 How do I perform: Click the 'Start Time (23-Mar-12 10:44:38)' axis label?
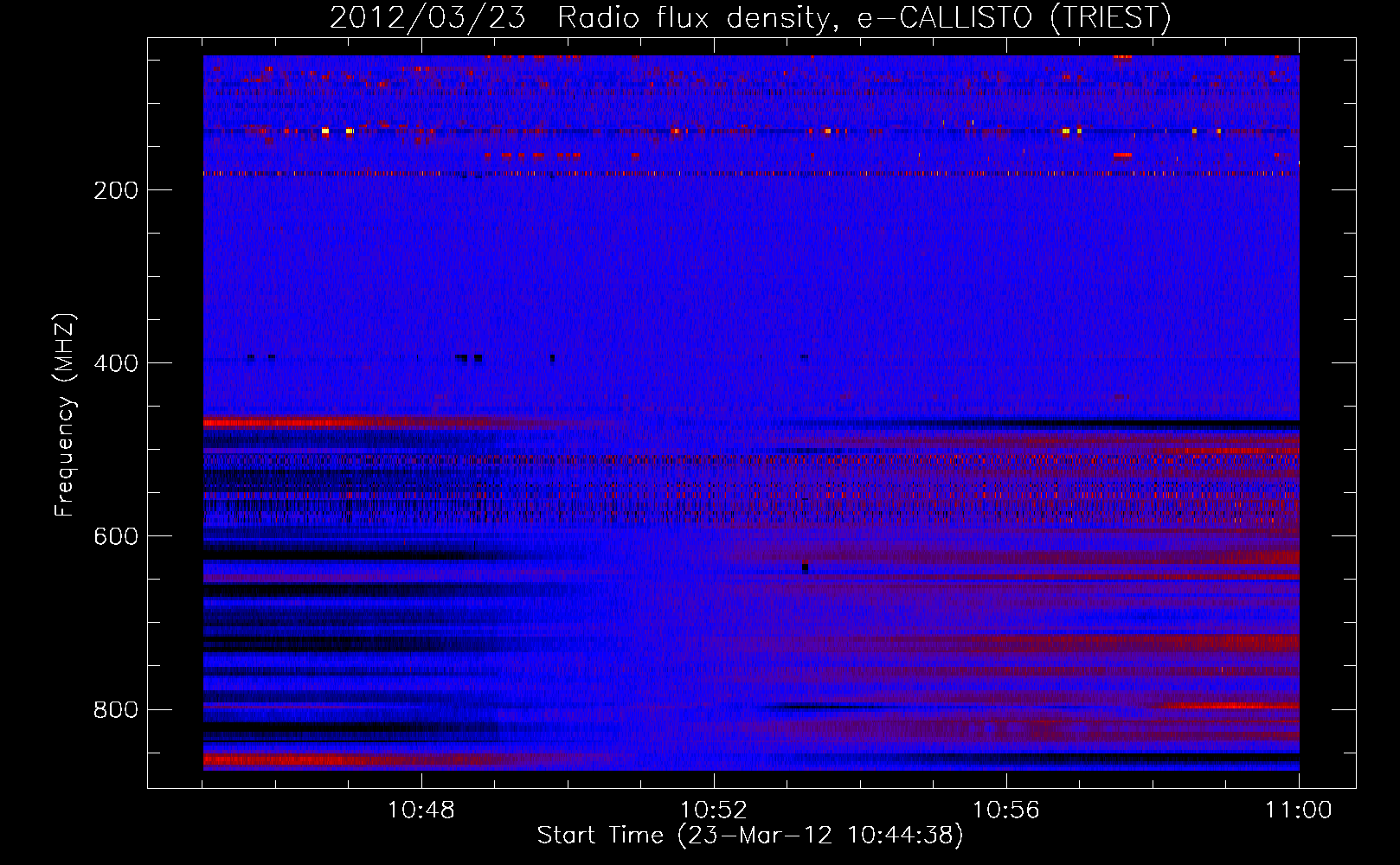coord(750,836)
